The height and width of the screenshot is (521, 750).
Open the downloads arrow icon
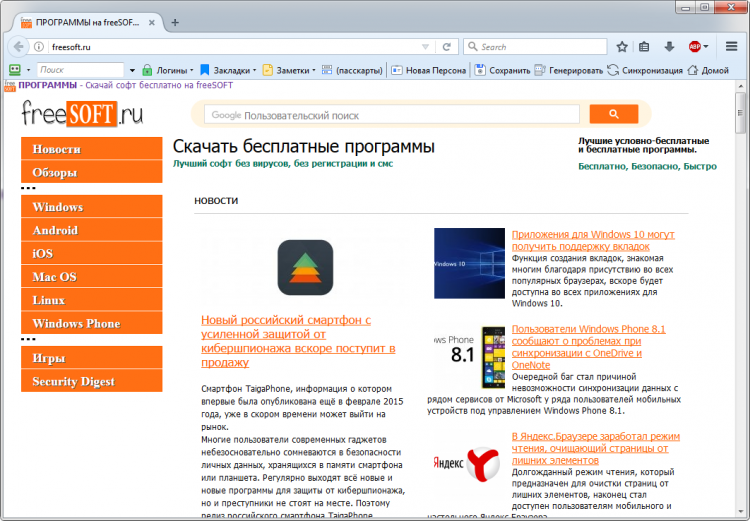tap(669, 47)
